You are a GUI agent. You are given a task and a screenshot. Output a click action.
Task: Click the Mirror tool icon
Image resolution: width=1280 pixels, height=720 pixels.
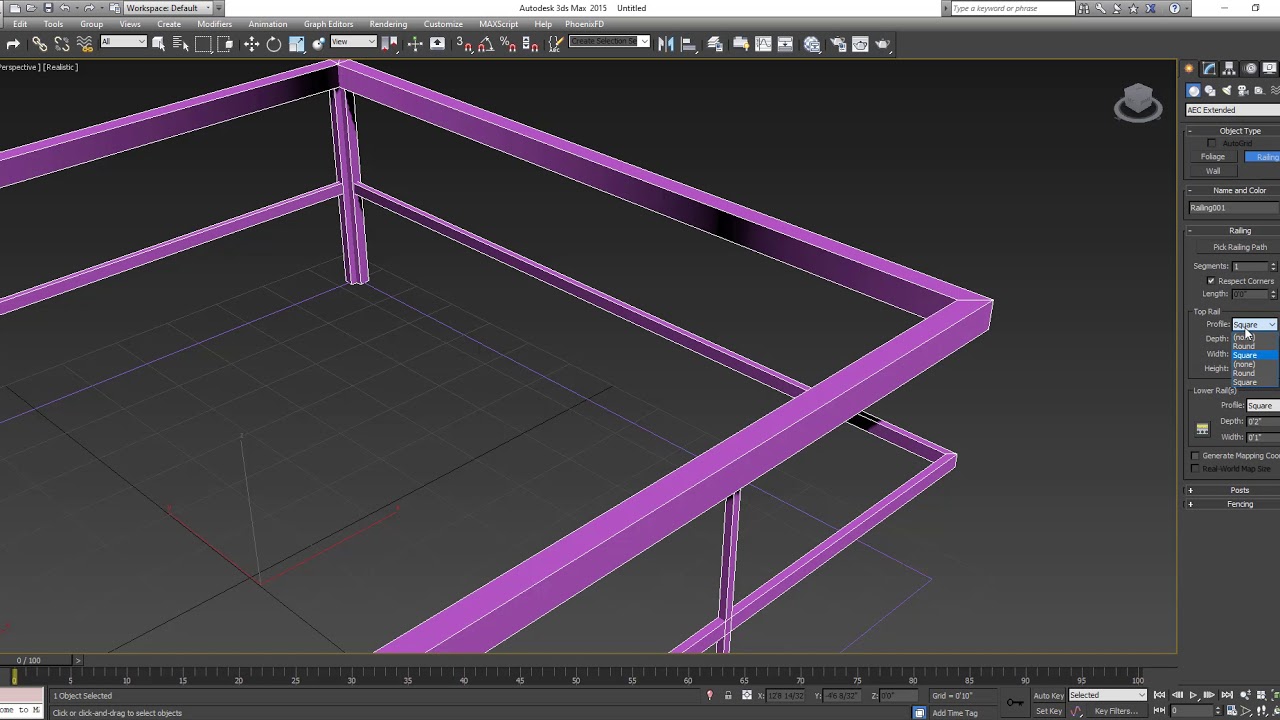tap(666, 44)
